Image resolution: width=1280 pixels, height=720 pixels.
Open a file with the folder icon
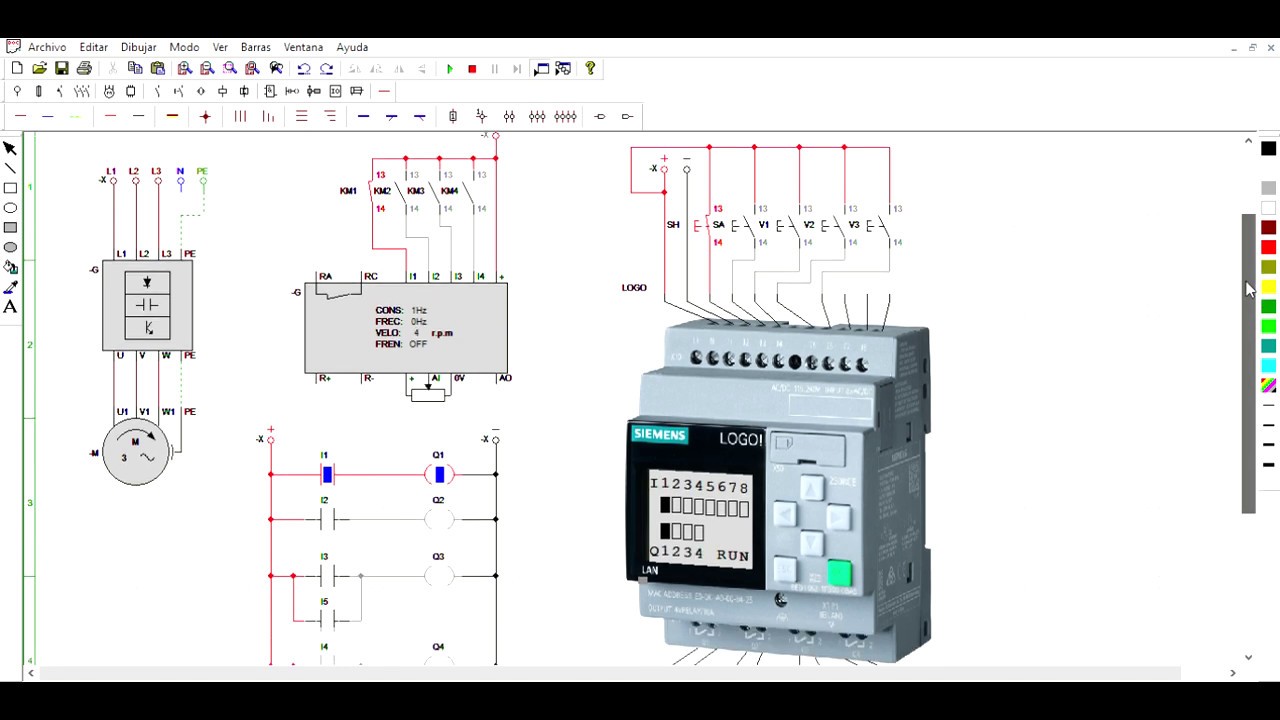(39, 69)
